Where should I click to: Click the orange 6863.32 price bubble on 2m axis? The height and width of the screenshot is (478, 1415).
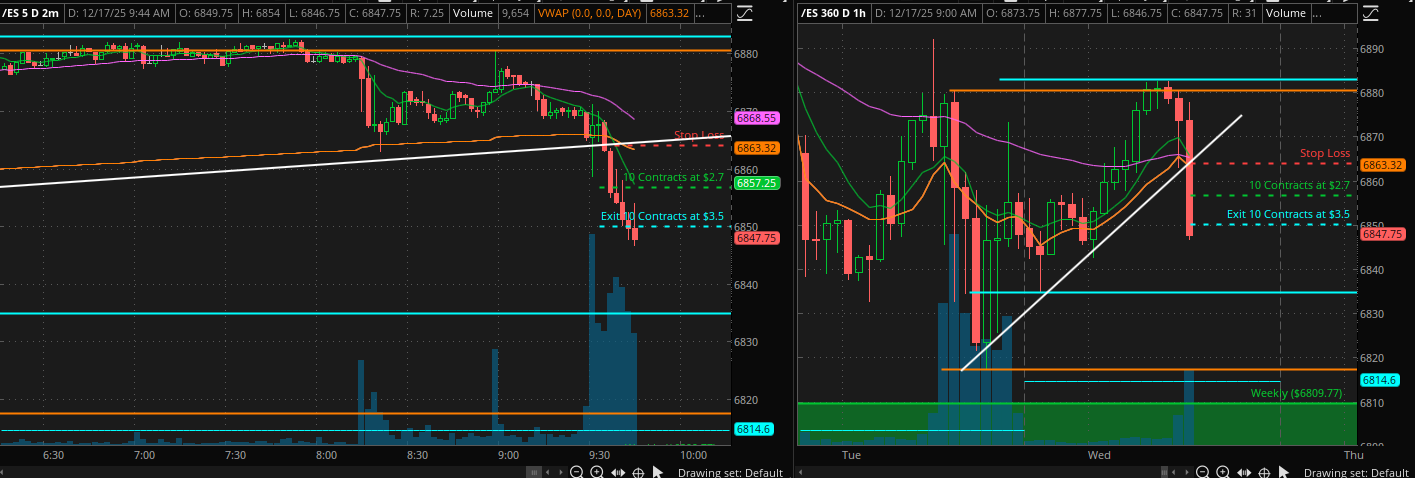pos(756,148)
